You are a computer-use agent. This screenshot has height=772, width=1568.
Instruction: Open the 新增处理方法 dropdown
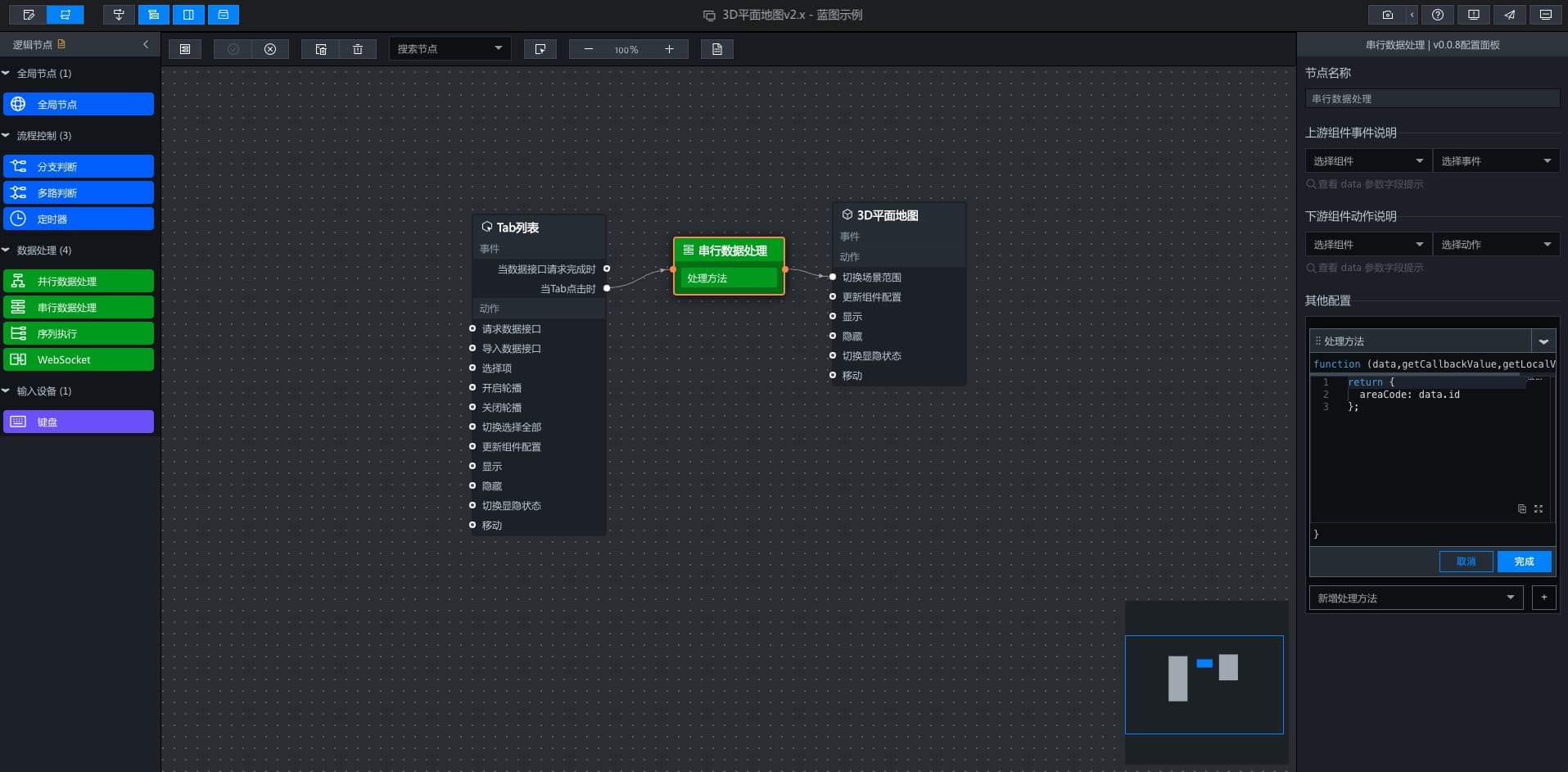1416,598
